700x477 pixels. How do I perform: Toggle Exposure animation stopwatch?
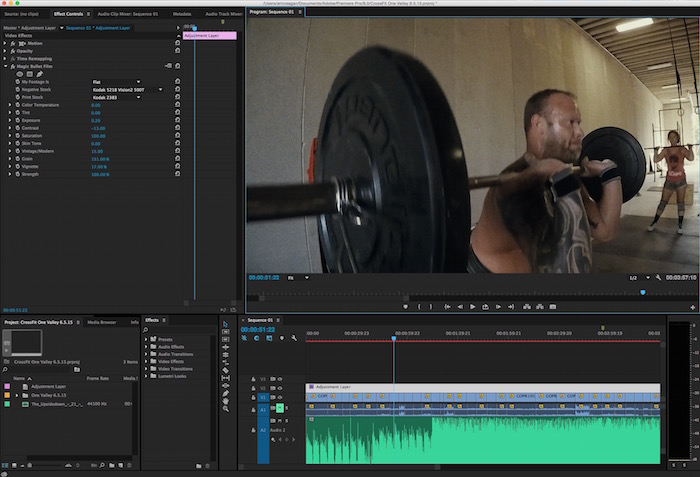(x=18, y=120)
